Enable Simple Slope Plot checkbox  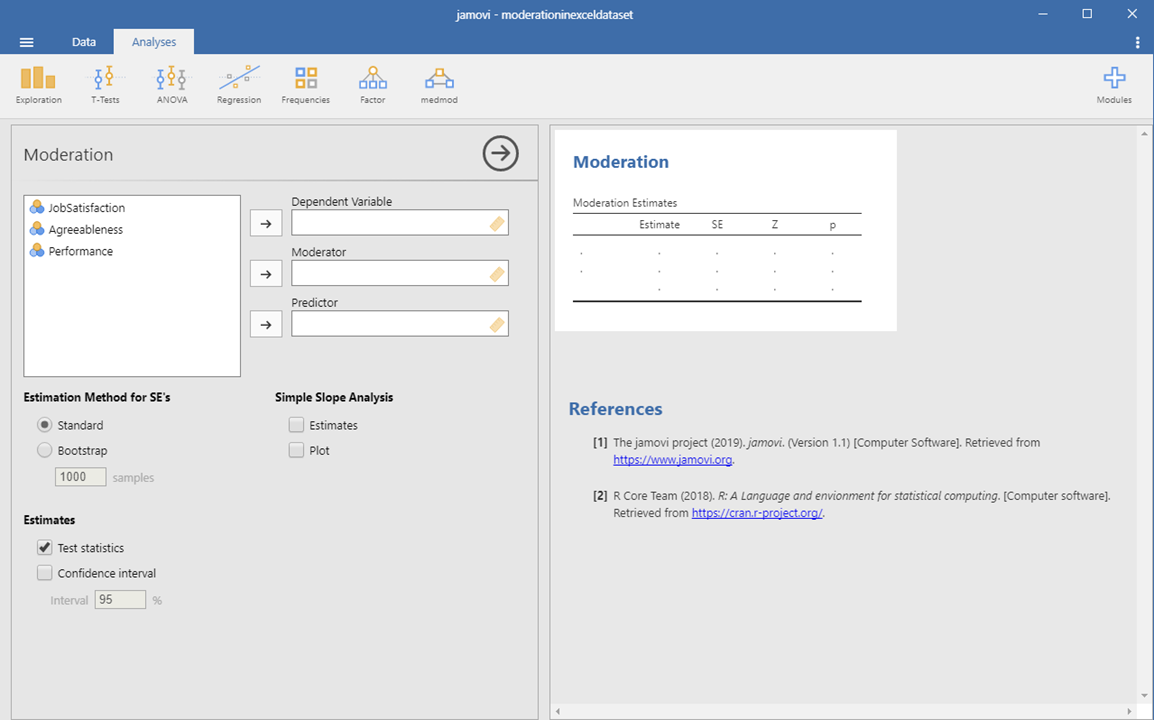click(x=297, y=451)
